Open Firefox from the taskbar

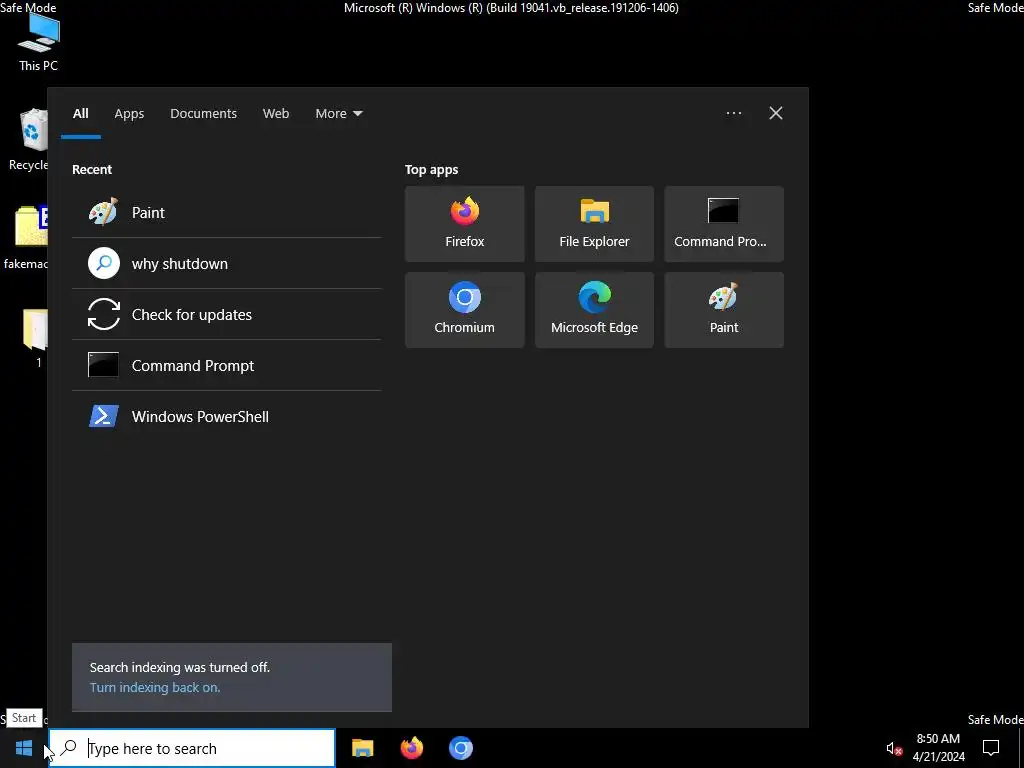[x=411, y=748]
